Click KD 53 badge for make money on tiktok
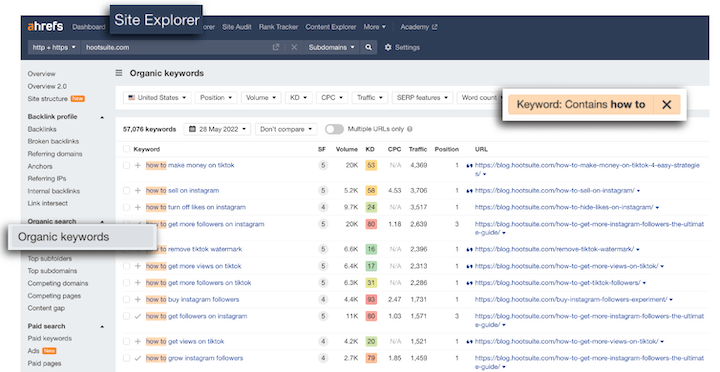This screenshot has width=720, height=372. click(x=371, y=165)
